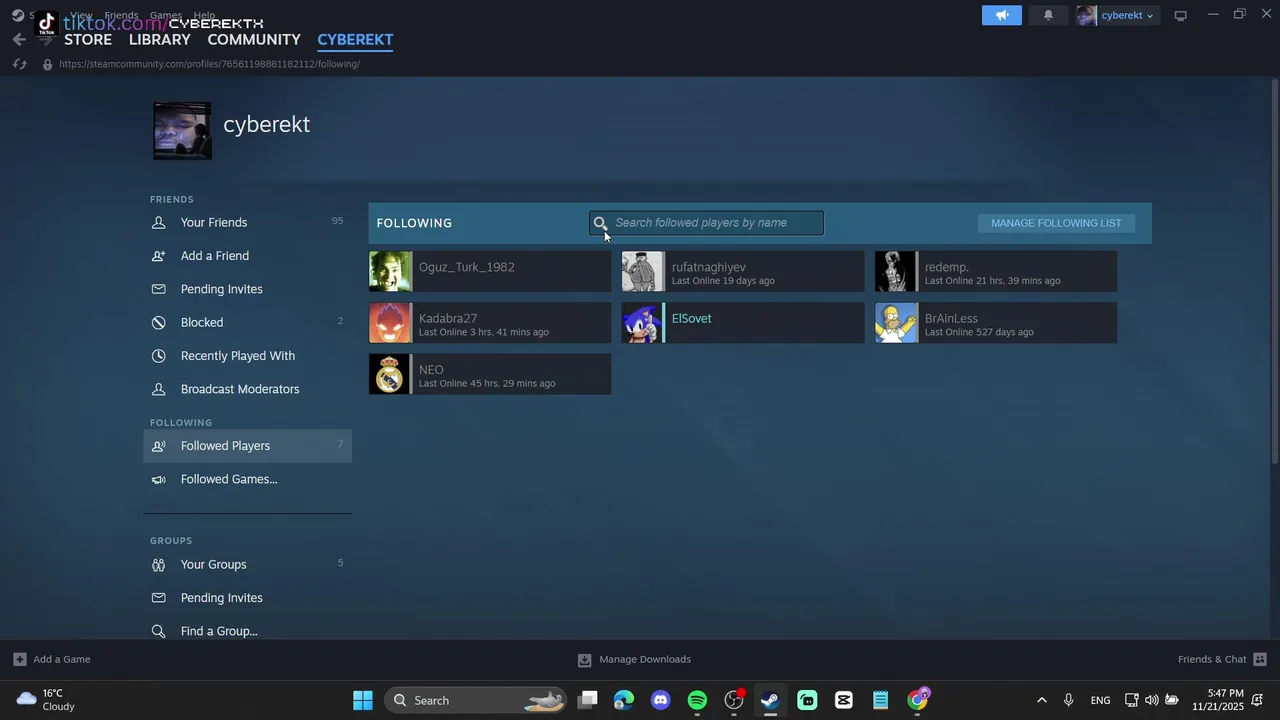Open the STORE tab
The height and width of the screenshot is (720, 1280).
pos(88,39)
